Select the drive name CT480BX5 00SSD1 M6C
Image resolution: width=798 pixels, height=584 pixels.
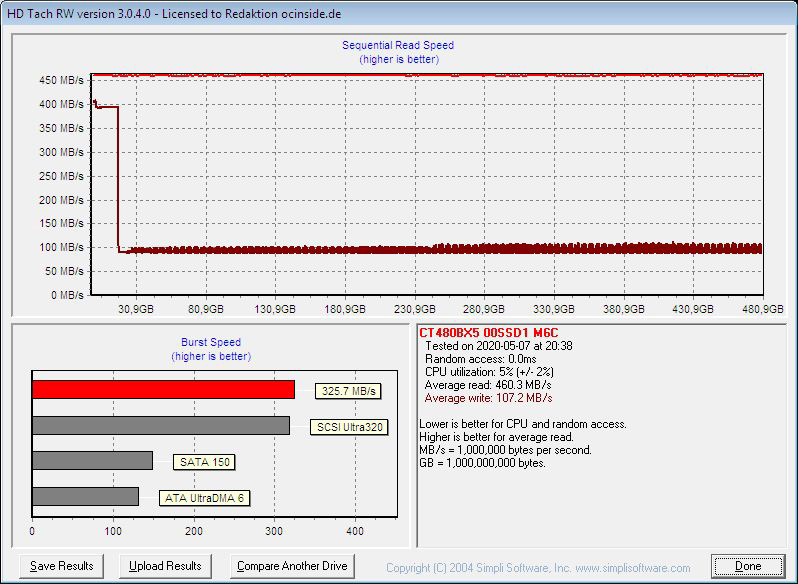488,333
